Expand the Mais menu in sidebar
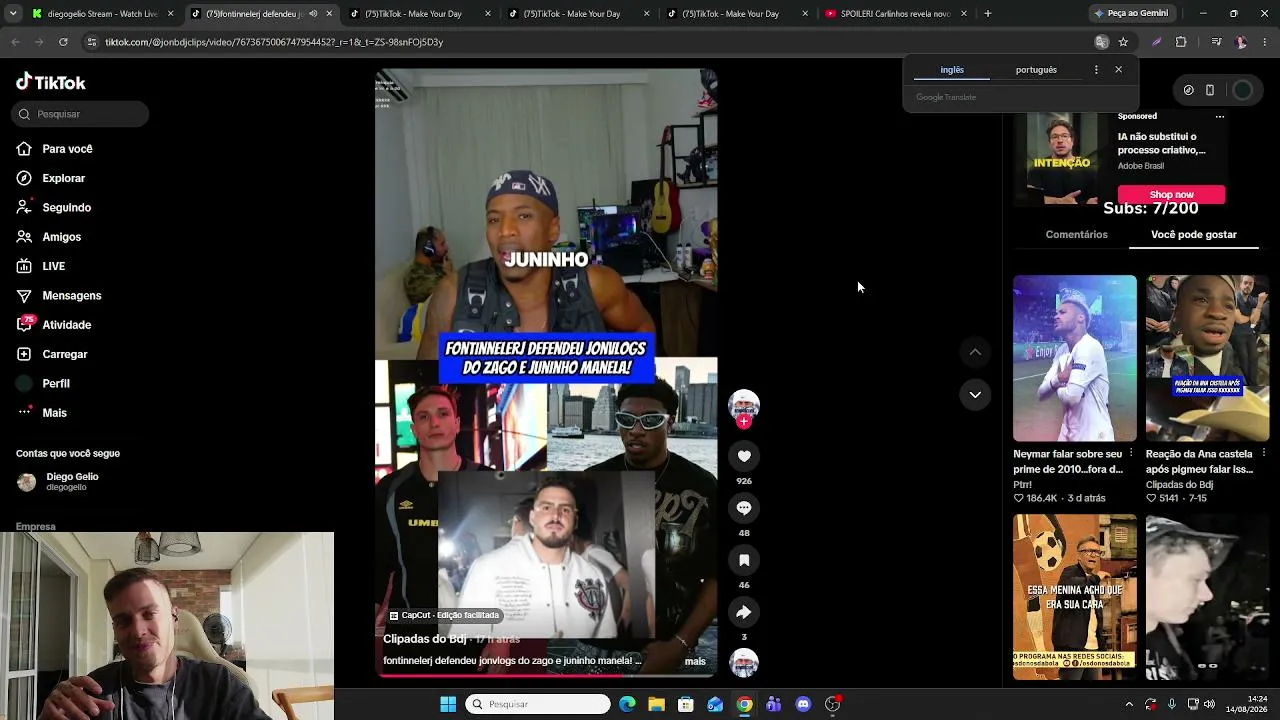 click(42, 413)
